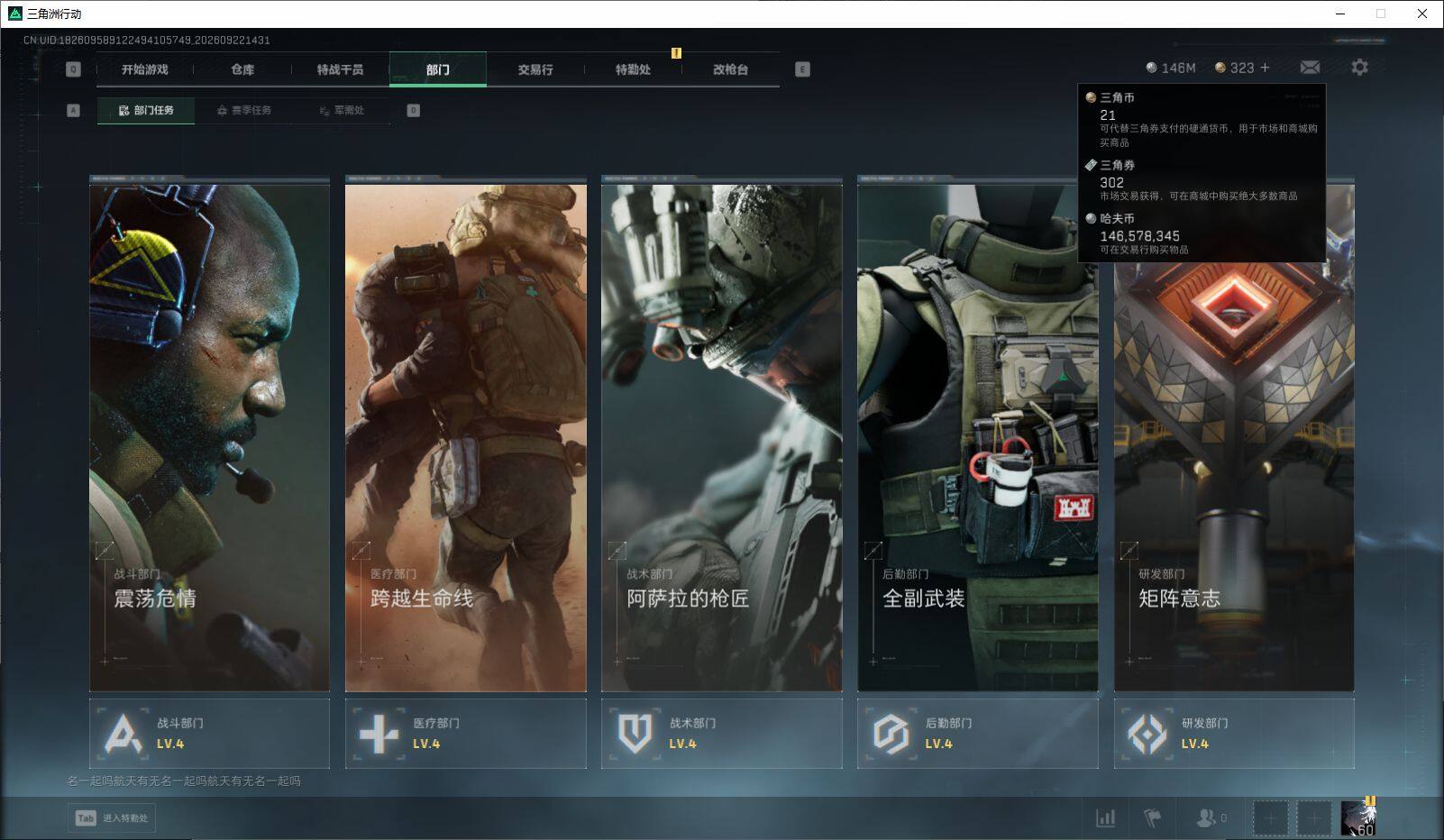1444x840 pixels.
Task: Click the empty squad slot beside the avatar
Action: [1314, 818]
